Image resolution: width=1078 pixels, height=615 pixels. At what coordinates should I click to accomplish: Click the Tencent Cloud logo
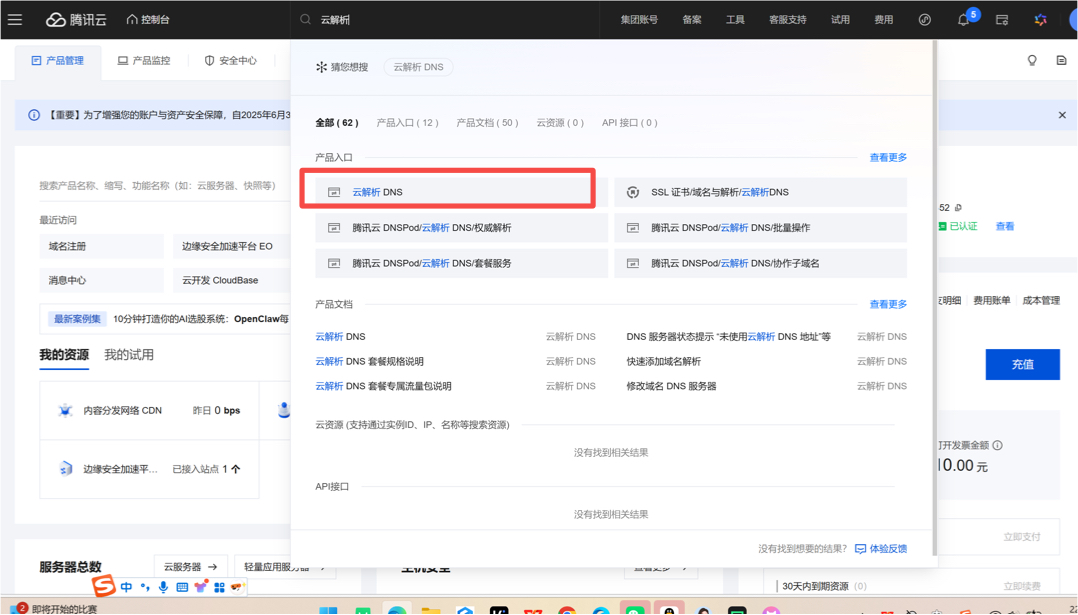(76, 19)
